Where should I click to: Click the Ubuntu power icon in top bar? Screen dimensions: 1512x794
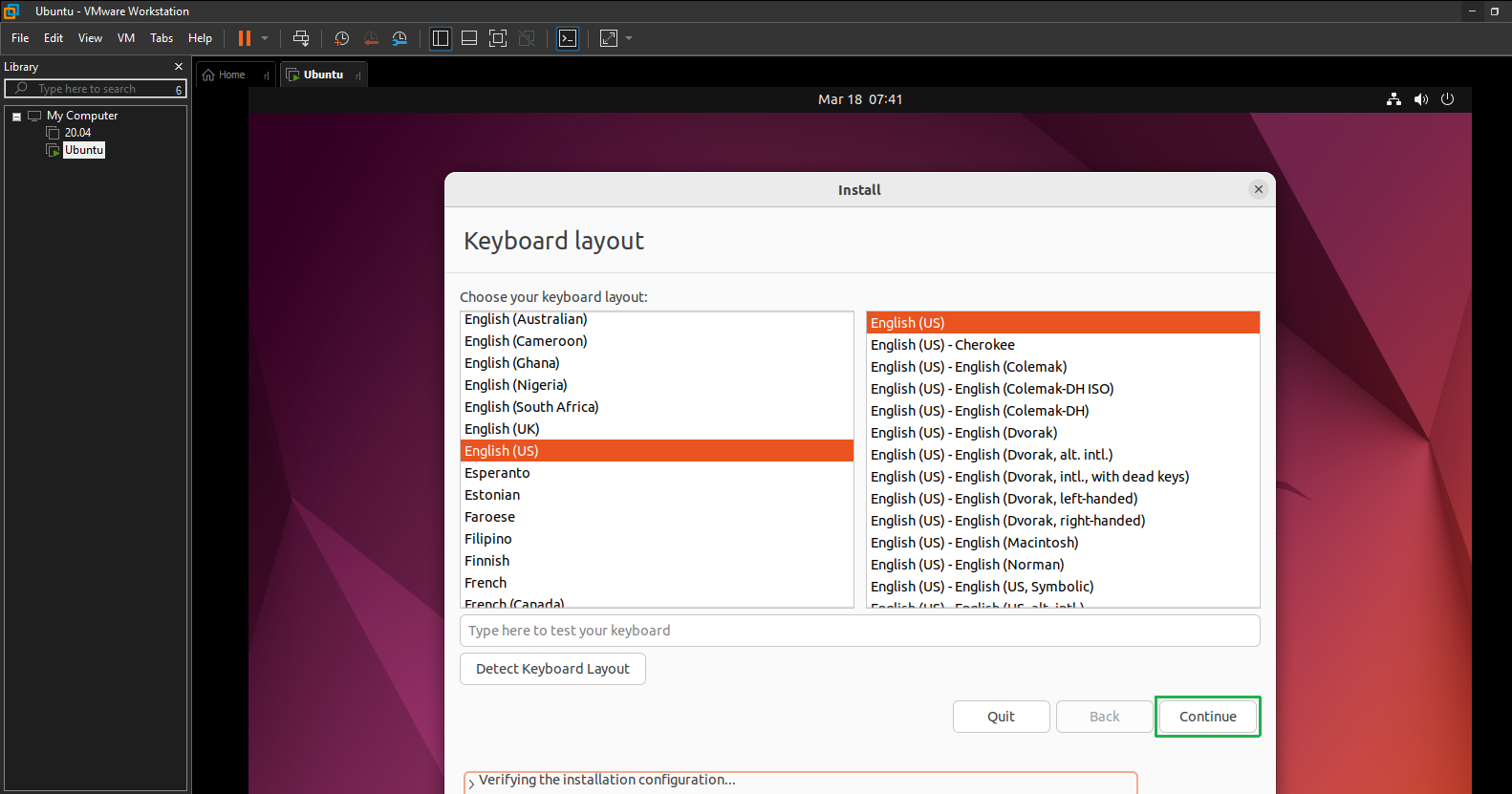point(1447,99)
